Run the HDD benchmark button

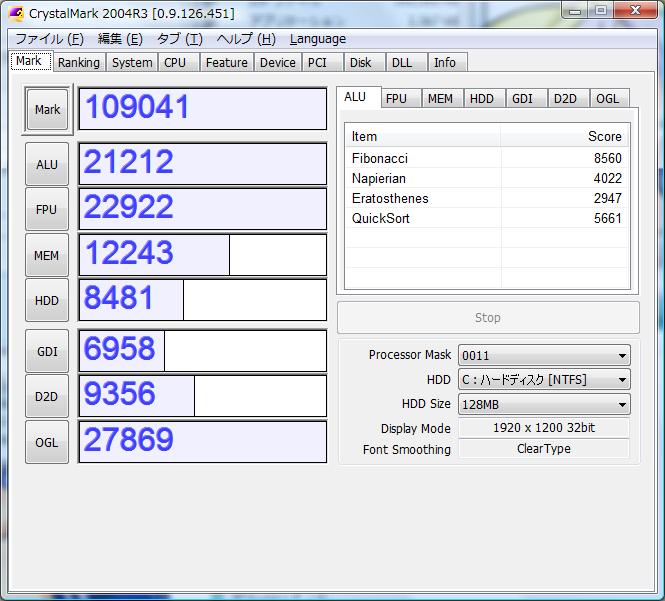click(47, 300)
